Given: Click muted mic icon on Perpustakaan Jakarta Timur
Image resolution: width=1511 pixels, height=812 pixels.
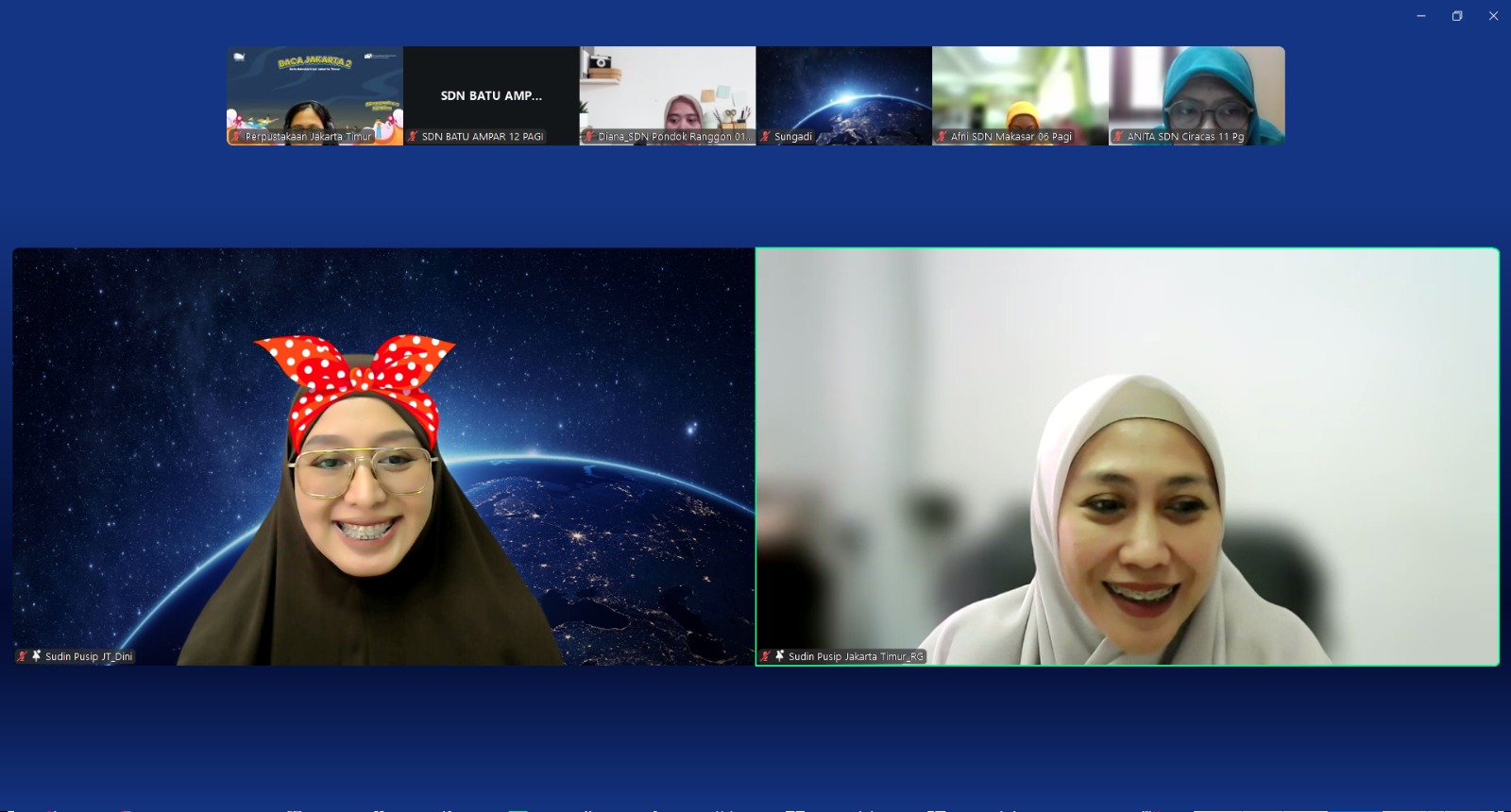Looking at the screenshot, I should [x=236, y=137].
